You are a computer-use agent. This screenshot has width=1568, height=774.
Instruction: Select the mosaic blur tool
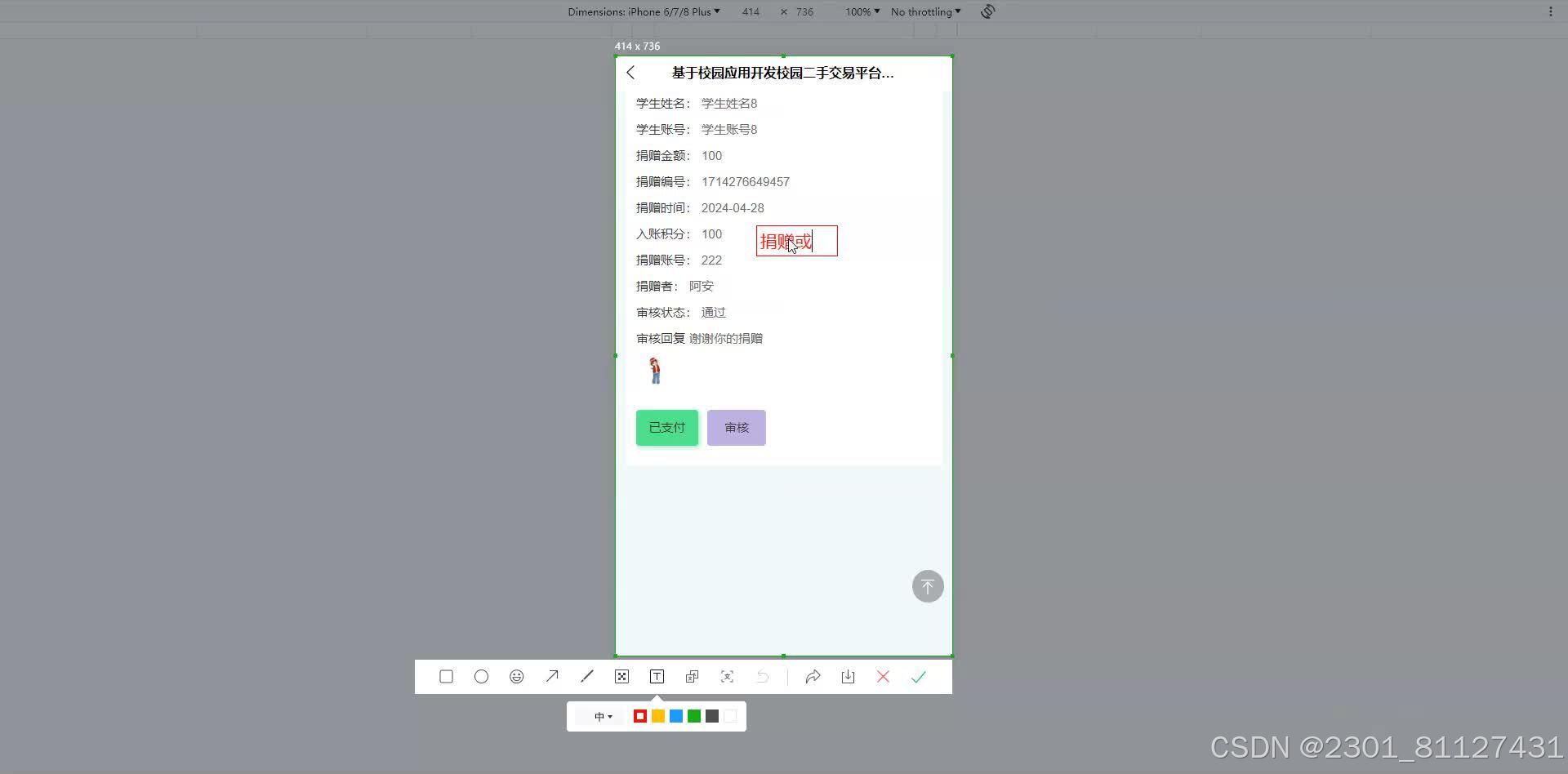pos(621,677)
